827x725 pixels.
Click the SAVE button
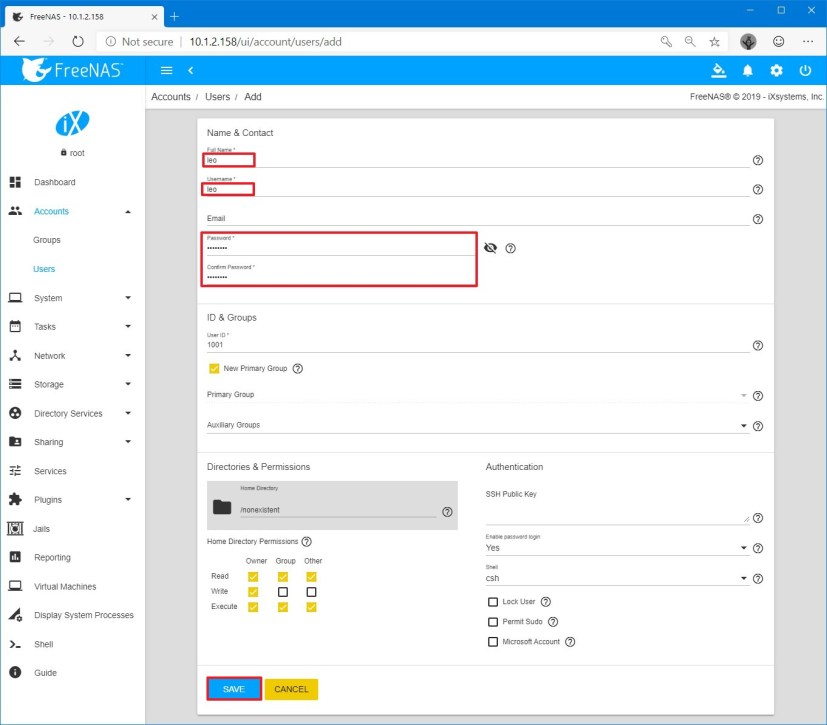(x=233, y=689)
